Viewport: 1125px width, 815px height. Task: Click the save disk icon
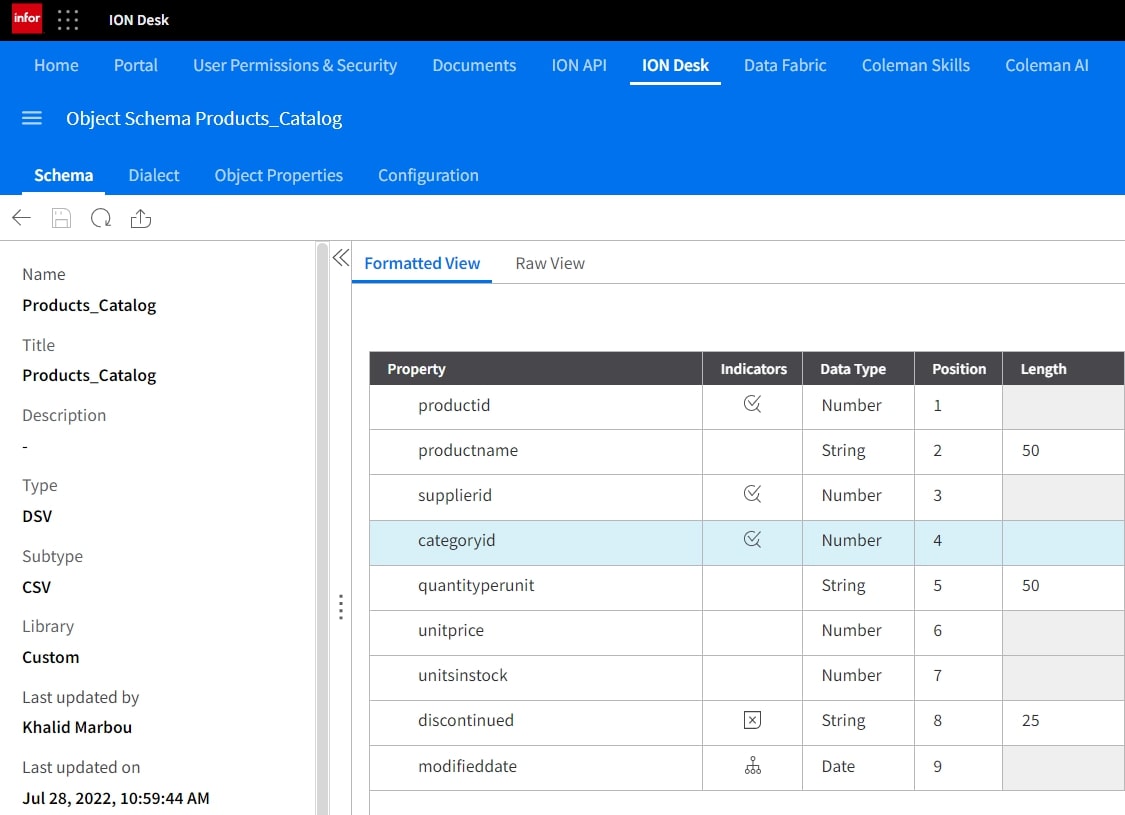pyautogui.click(x=62, y=218)
